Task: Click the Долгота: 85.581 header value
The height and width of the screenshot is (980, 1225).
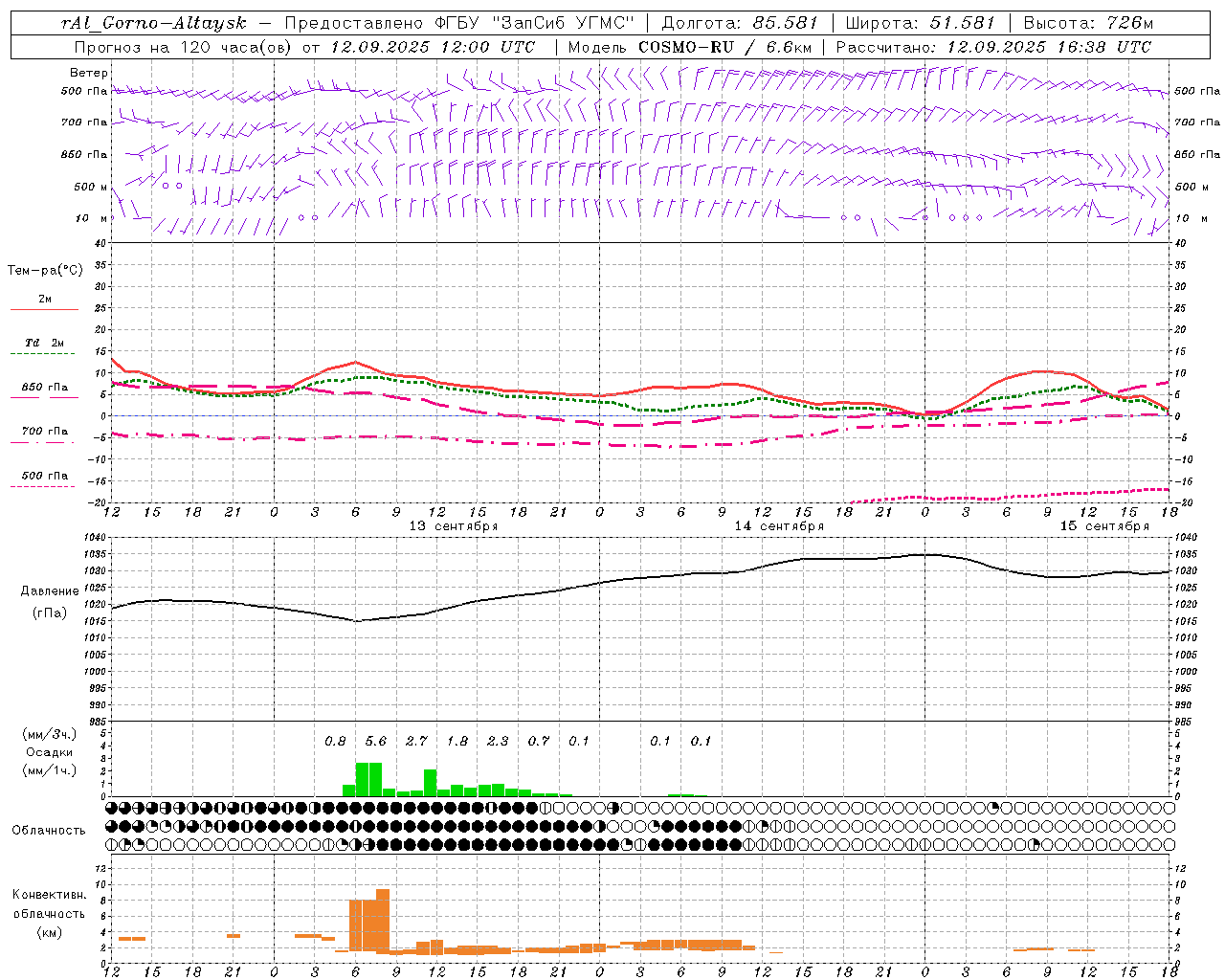Action: tap(740, 23)
